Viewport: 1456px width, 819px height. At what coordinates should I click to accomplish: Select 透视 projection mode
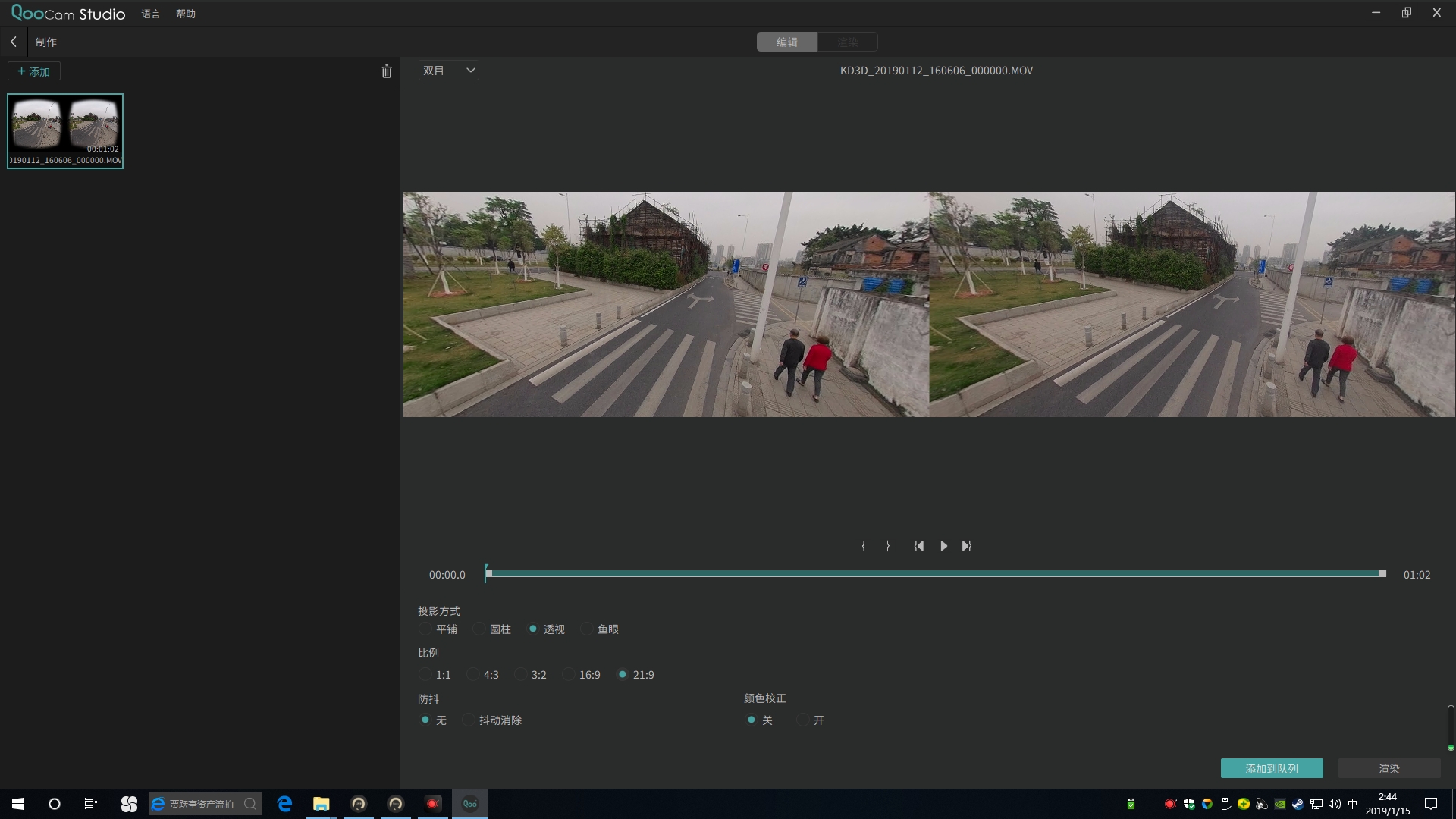point(546,629)
